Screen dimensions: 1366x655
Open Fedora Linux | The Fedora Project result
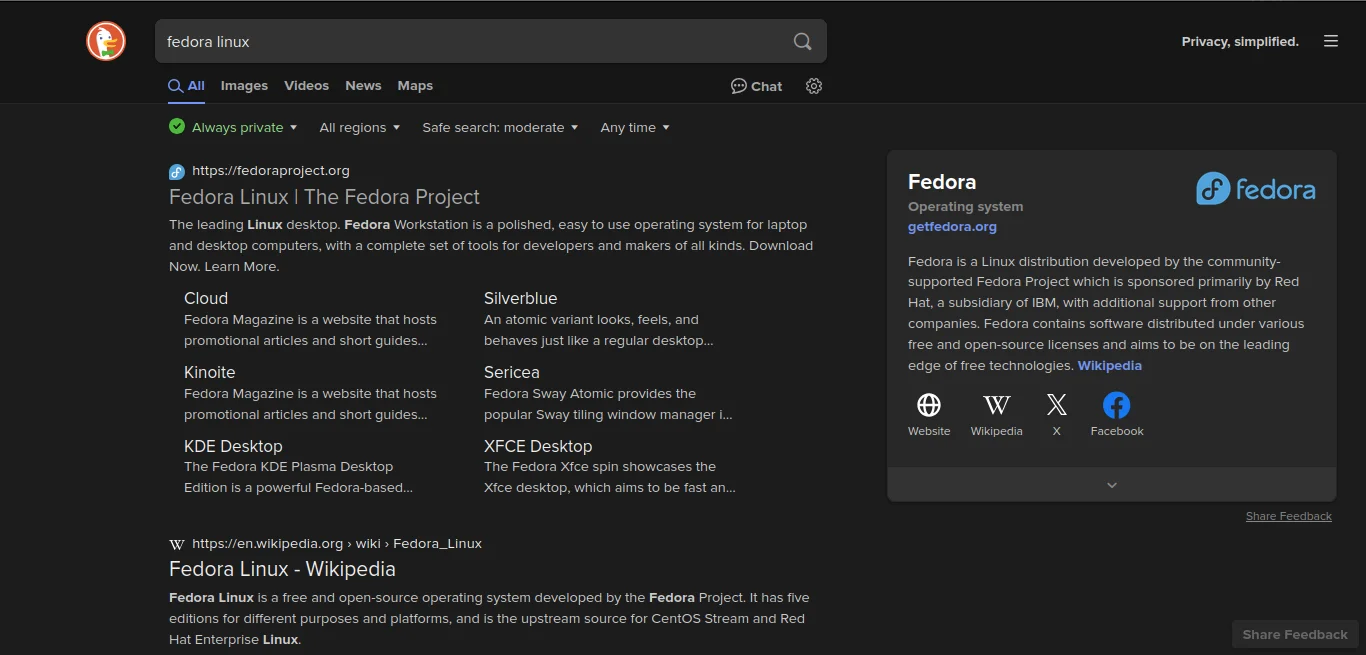click(x=324, y=197)
